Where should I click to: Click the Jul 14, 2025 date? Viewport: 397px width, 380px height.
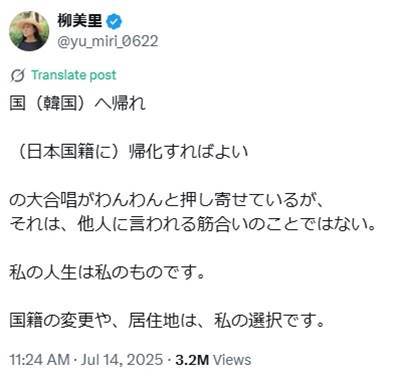pos(122,360)
